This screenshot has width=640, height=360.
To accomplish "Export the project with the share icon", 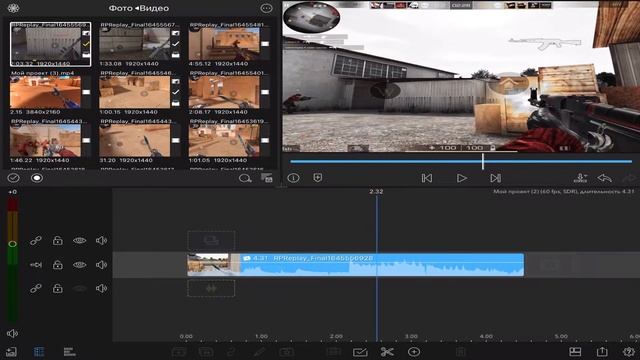I will point(602,351).
